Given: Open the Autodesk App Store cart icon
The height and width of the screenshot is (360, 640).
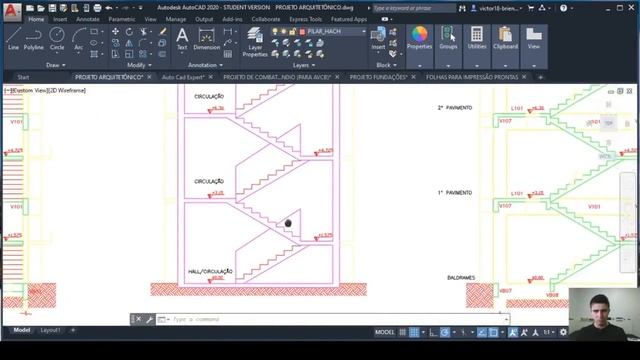Looking at the screenshot, I should tap(531, 8).
